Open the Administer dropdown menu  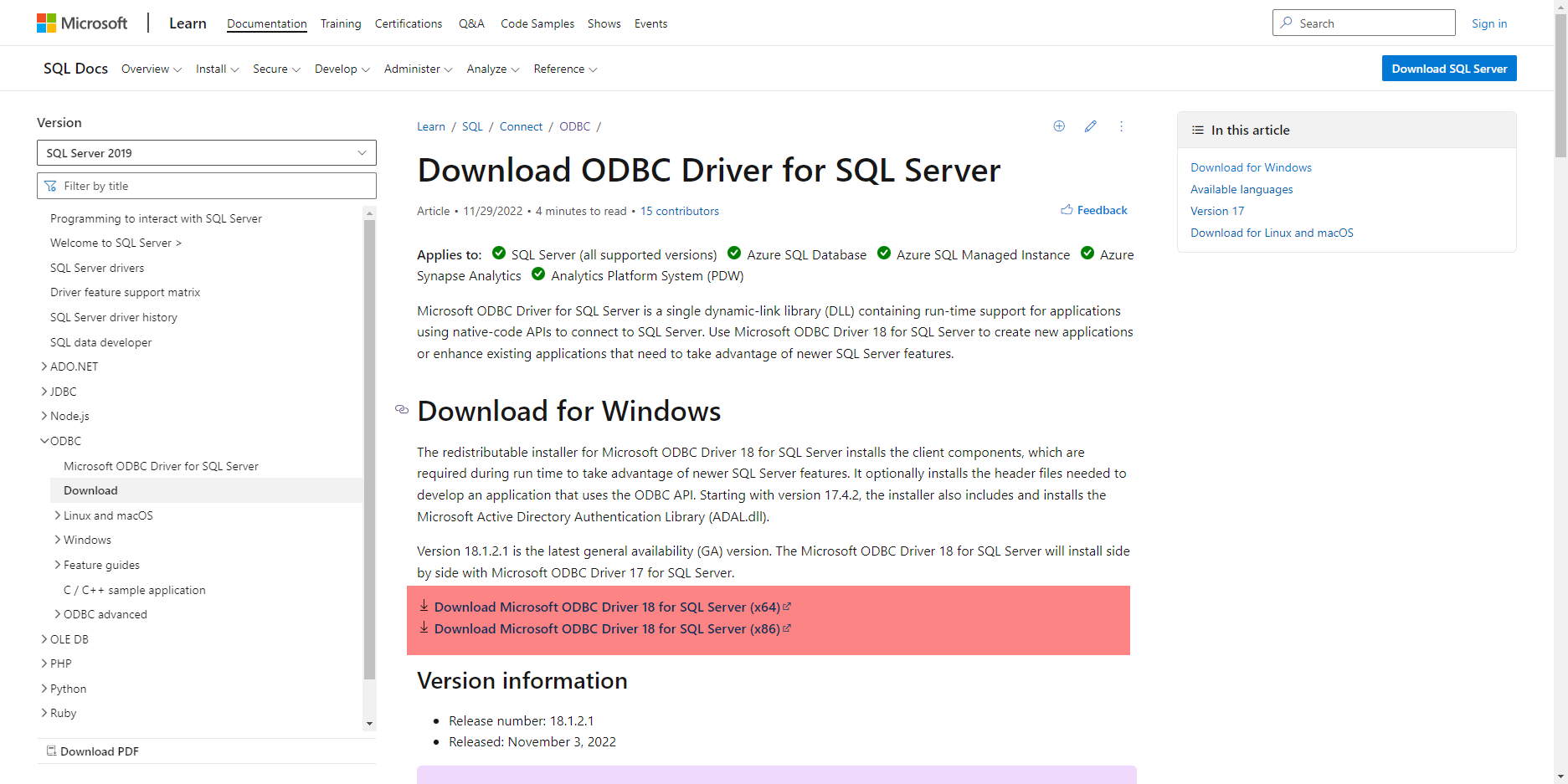(419, 69)
